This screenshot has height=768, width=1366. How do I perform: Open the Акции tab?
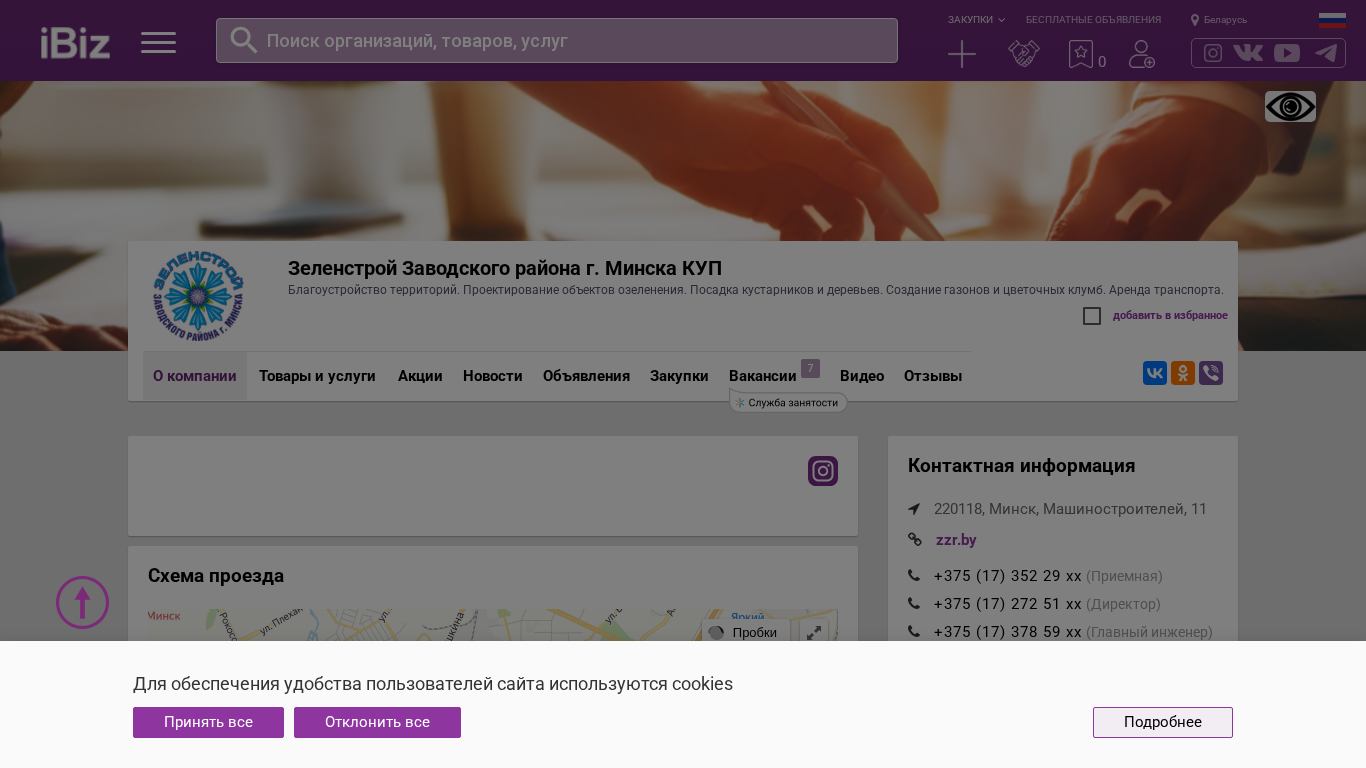(x=420, y=376)
